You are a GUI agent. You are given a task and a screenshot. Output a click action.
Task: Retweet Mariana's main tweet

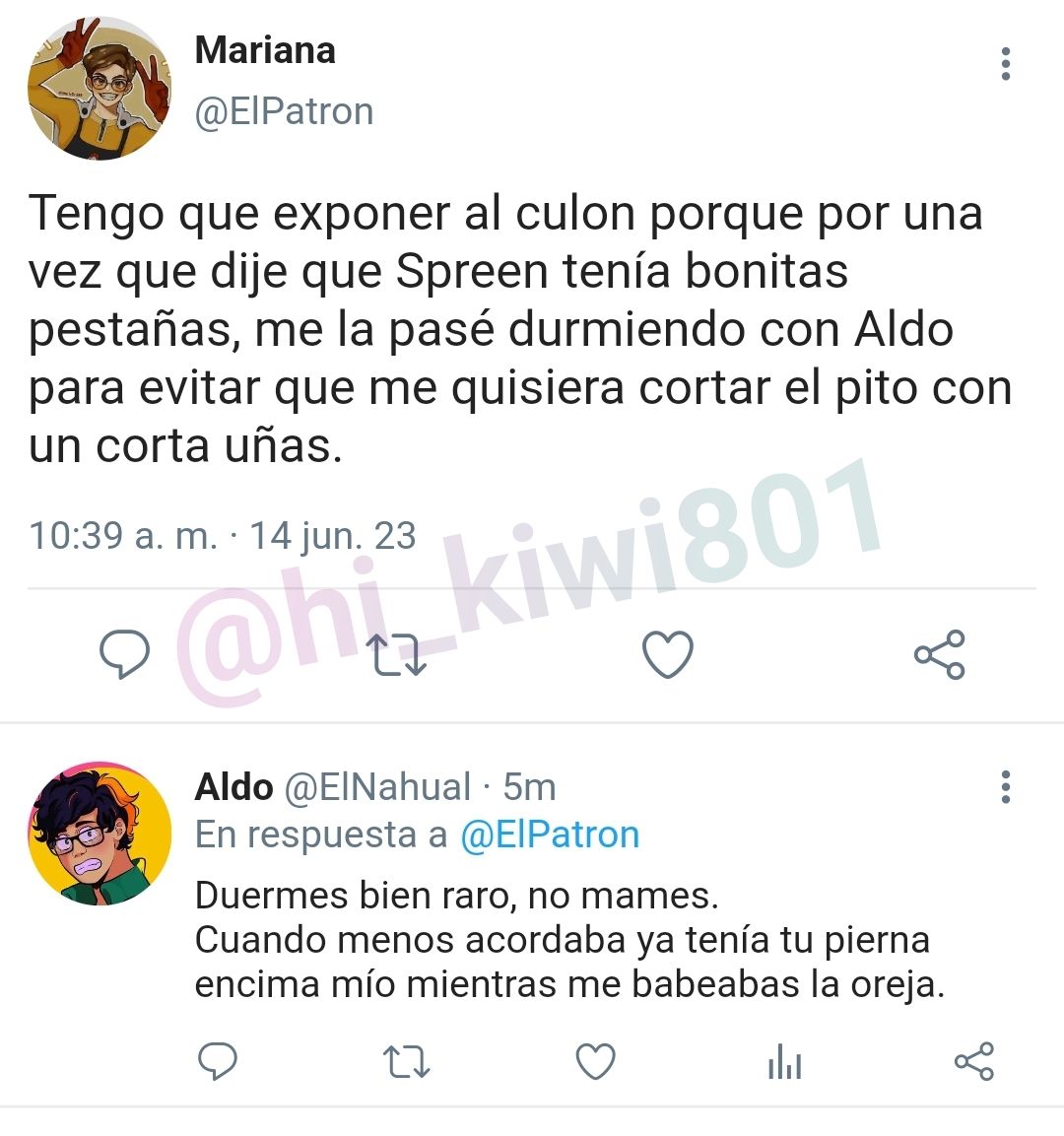tap(396, 655)
